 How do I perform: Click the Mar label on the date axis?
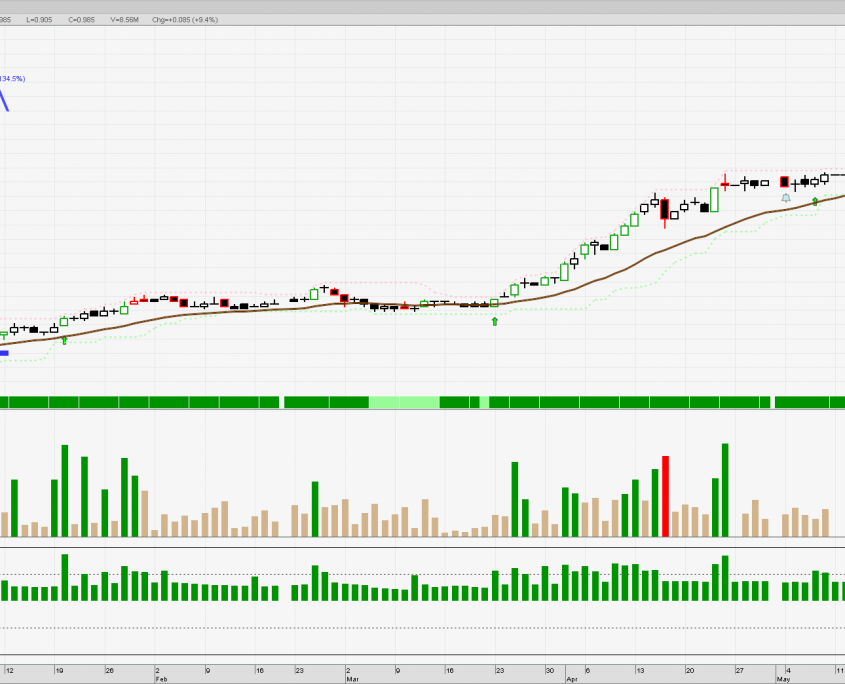click(352, 678)
